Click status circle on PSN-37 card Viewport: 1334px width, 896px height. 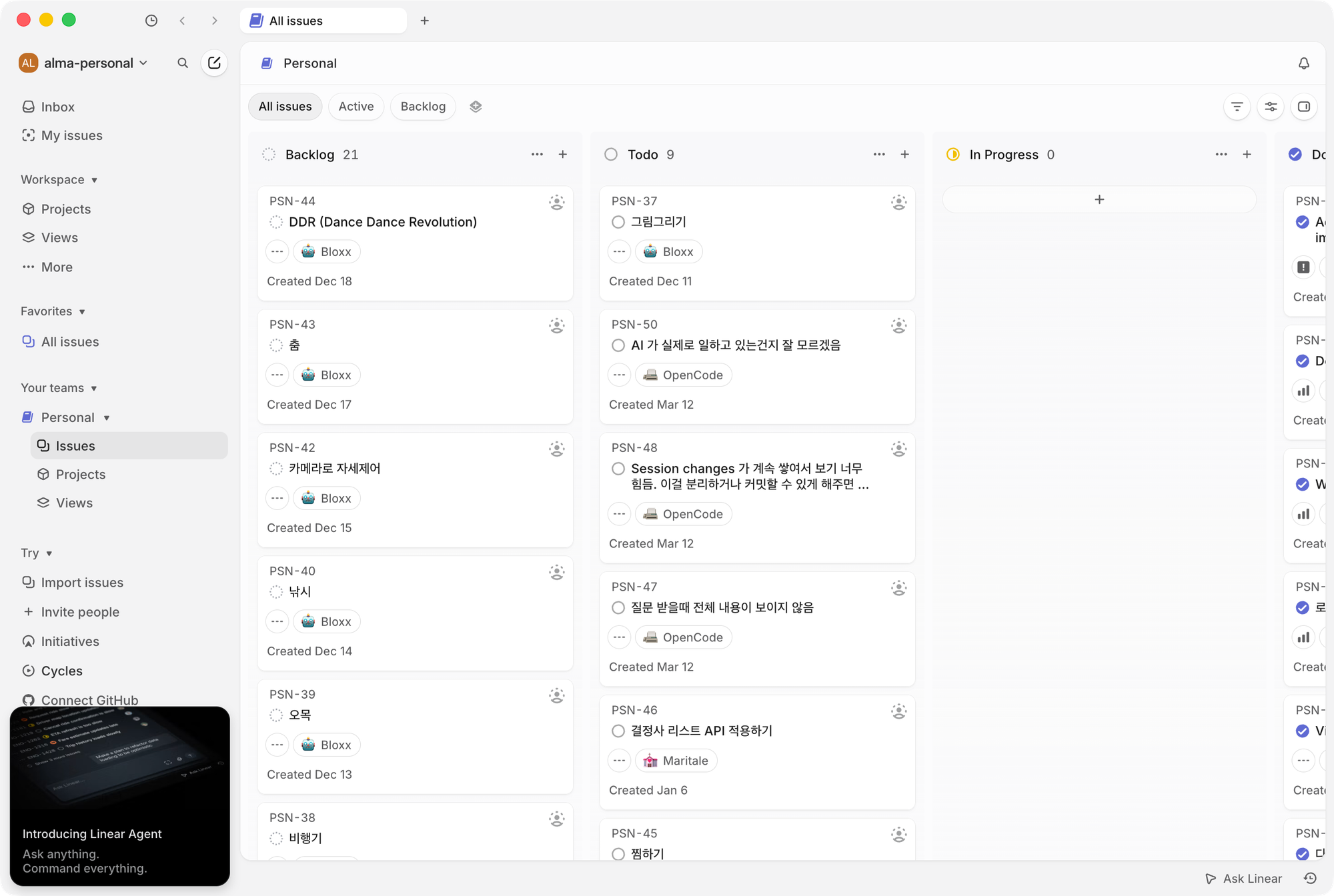tap(618, 222)
